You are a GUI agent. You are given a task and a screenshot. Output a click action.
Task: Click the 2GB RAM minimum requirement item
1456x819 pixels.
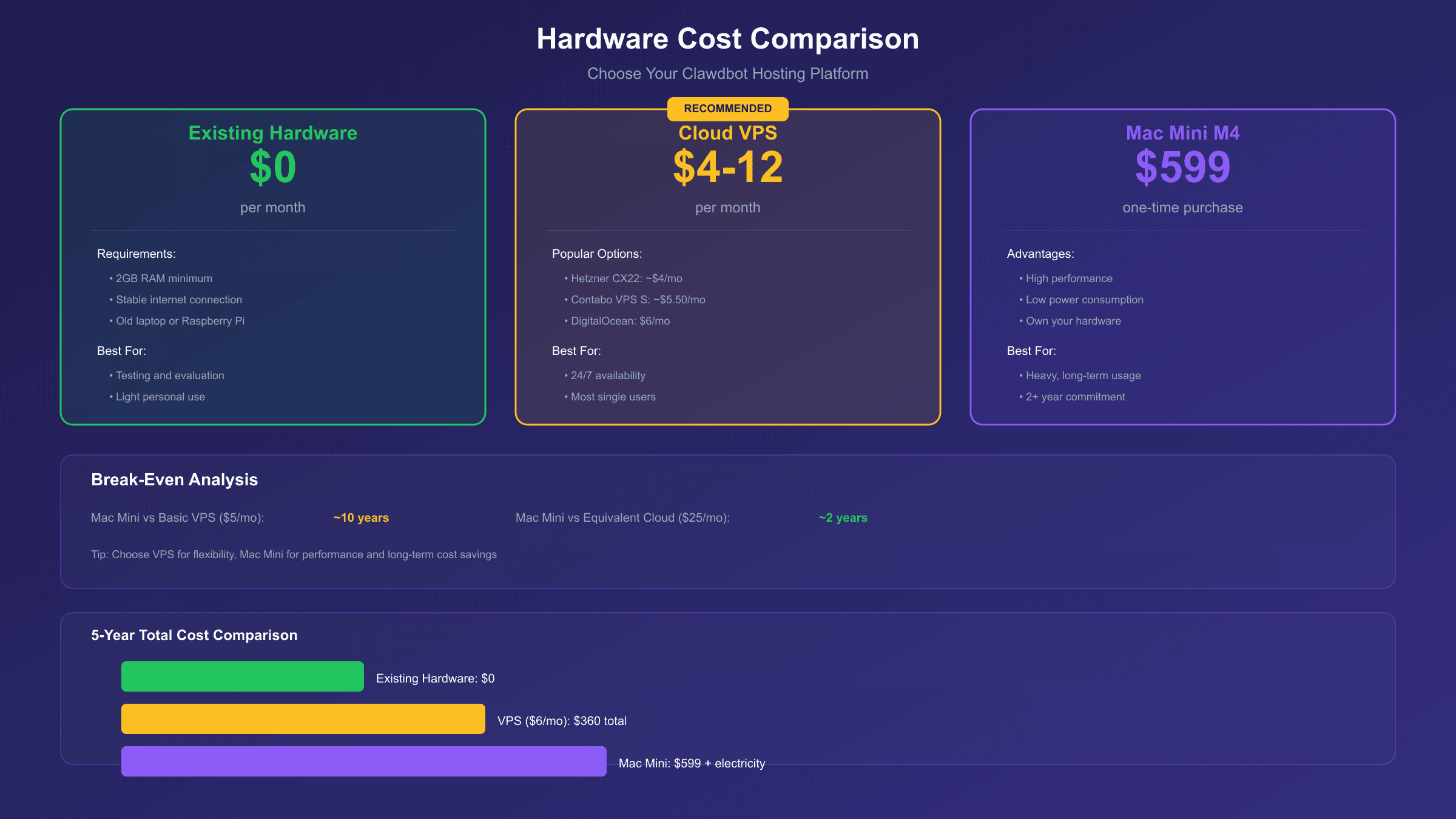[161, 278]
